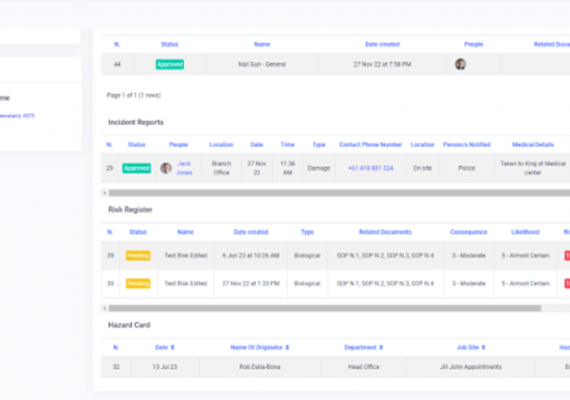This screenshot has width=570, height=400.
Task: Click Risk Register horizontal scrollbar thumb
Action: point(325,308)
